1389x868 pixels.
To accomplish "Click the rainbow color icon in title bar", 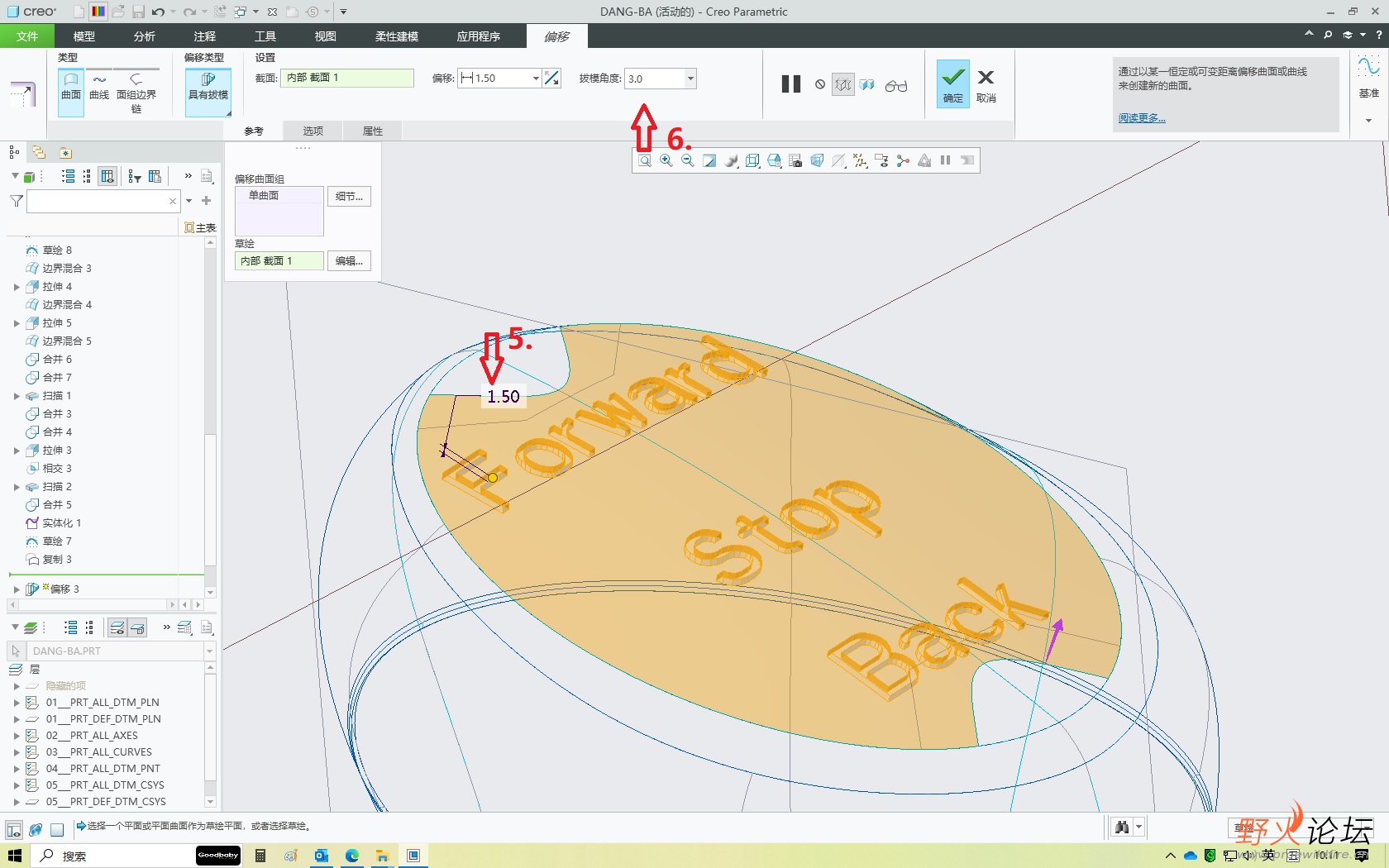I will [x=98, y=12].
